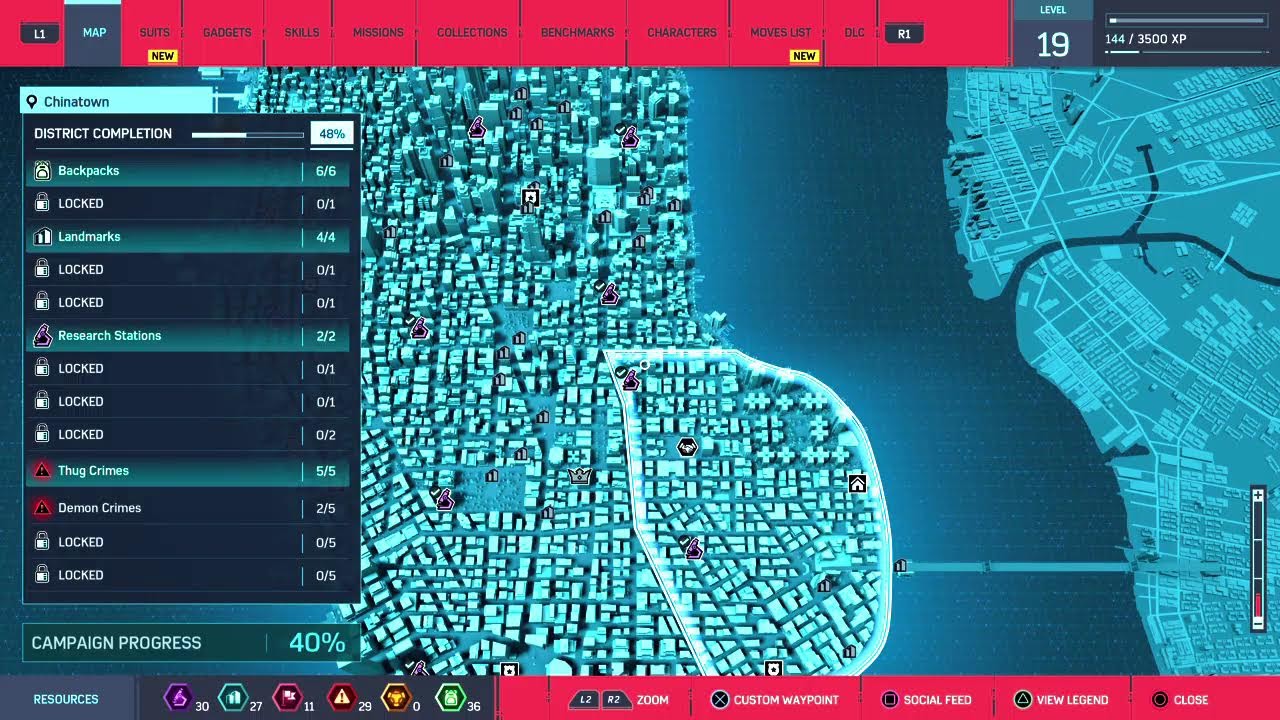Image resolution: width=1280 pixels, height=720 pixels.
Task: Click the landmark marker on the bridge
Action: coord(900,566)
